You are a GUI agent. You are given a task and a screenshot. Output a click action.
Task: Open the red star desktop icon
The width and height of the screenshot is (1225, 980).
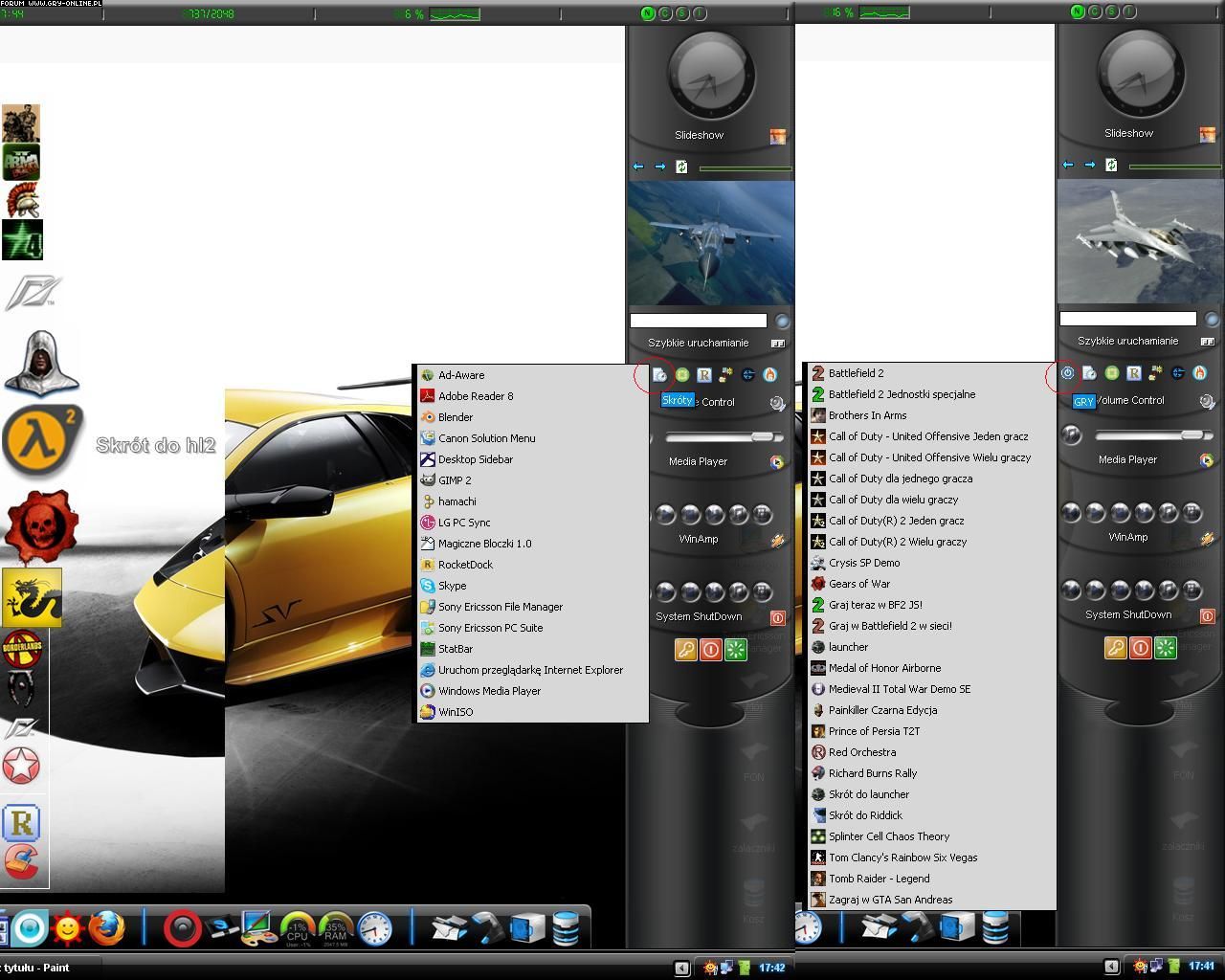pyautogui.click(x=21, y=767)
